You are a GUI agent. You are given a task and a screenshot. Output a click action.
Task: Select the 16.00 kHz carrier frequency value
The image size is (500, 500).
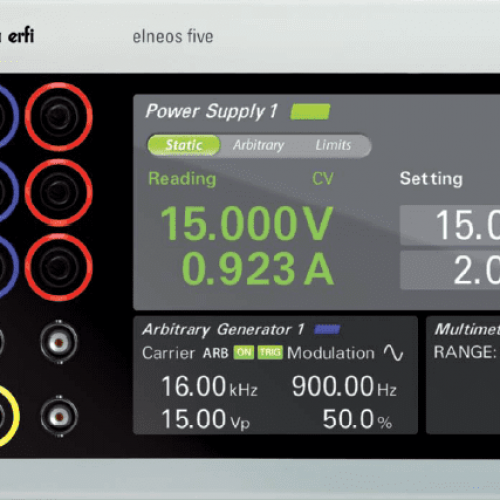pos(210,386)
